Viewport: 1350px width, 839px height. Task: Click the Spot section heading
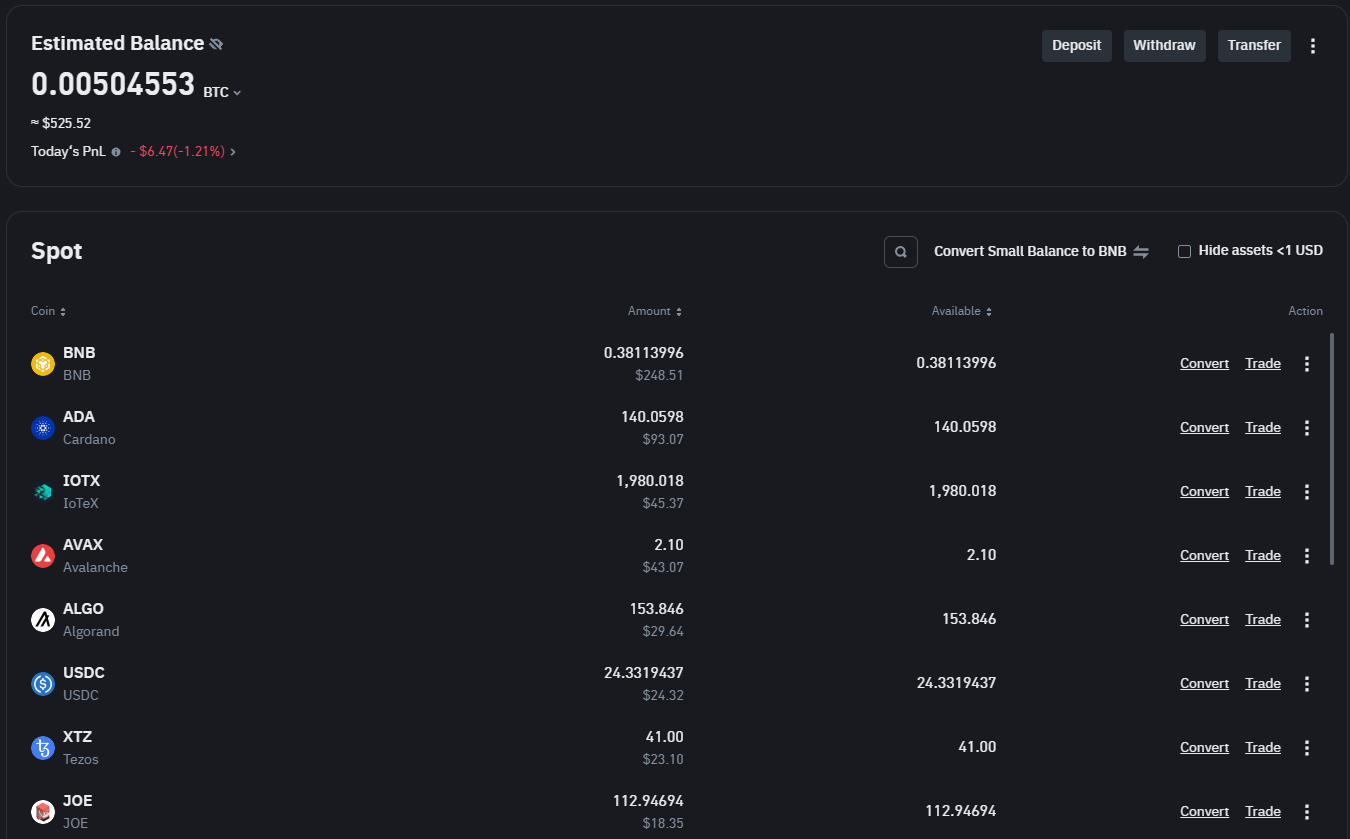(57, 252)
